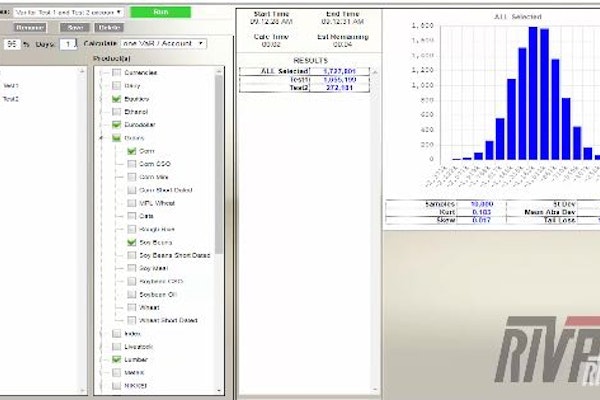Uncheck the Soy Beans checkbox
The image size is (600, 400).
coord(132,242)
